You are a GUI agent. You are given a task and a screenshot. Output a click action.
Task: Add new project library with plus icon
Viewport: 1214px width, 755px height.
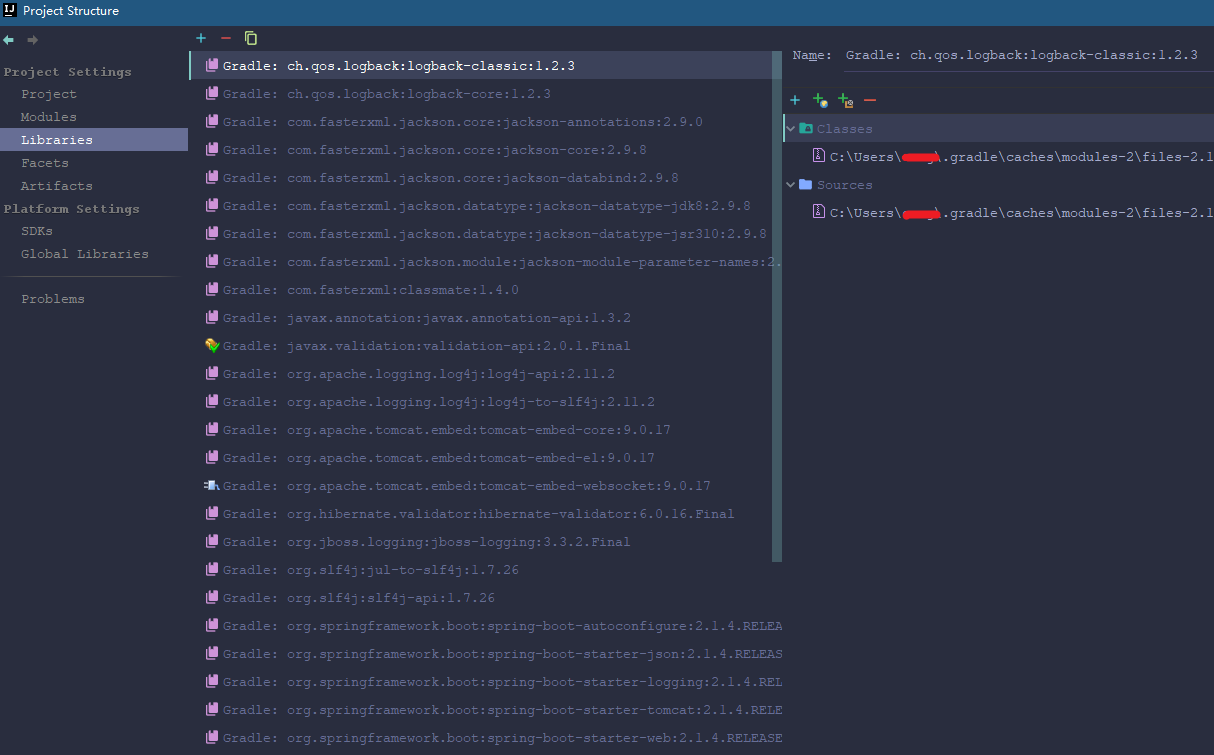[x=201, y=38]
